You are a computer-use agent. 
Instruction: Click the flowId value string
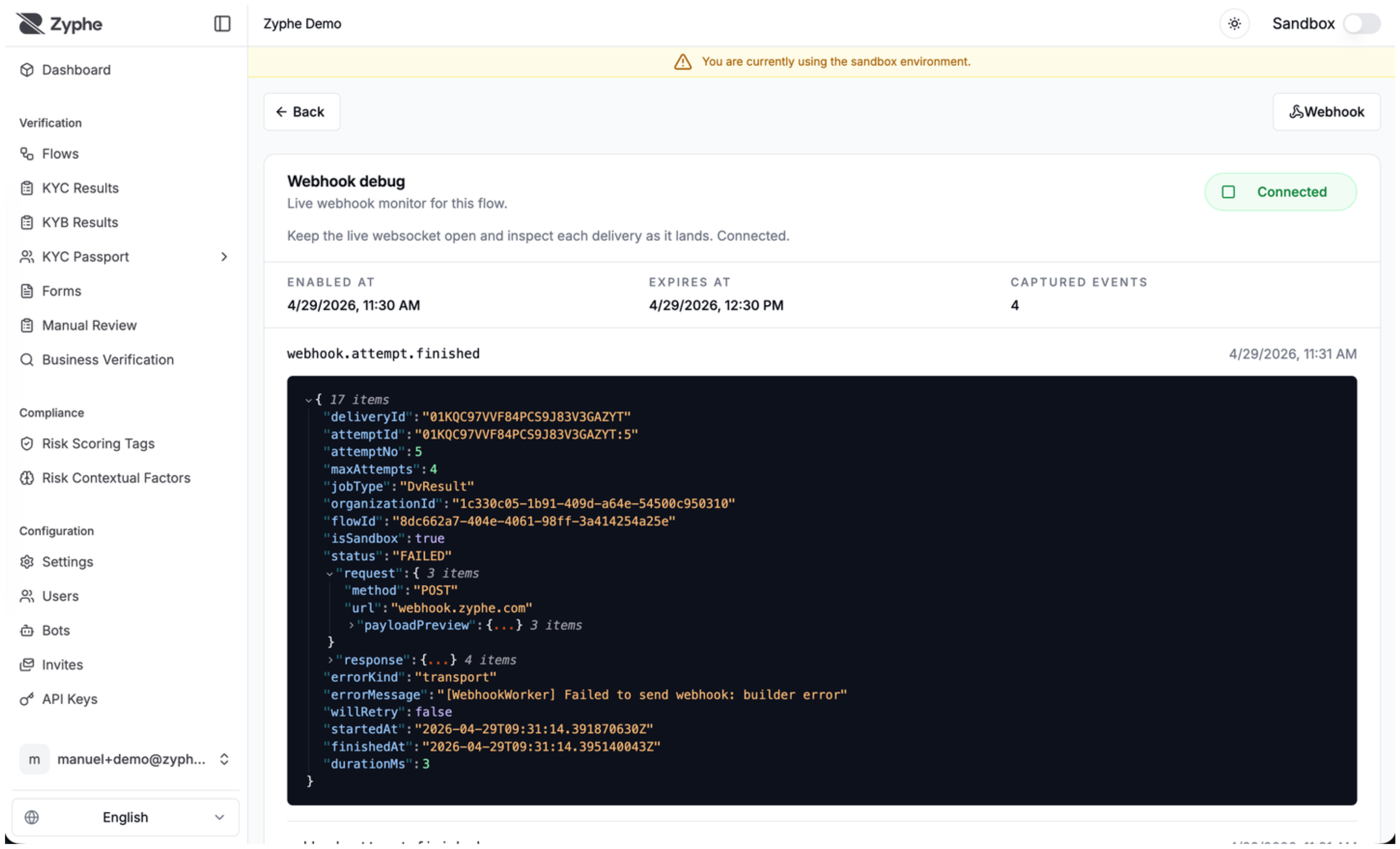click(x=534, y=522)
